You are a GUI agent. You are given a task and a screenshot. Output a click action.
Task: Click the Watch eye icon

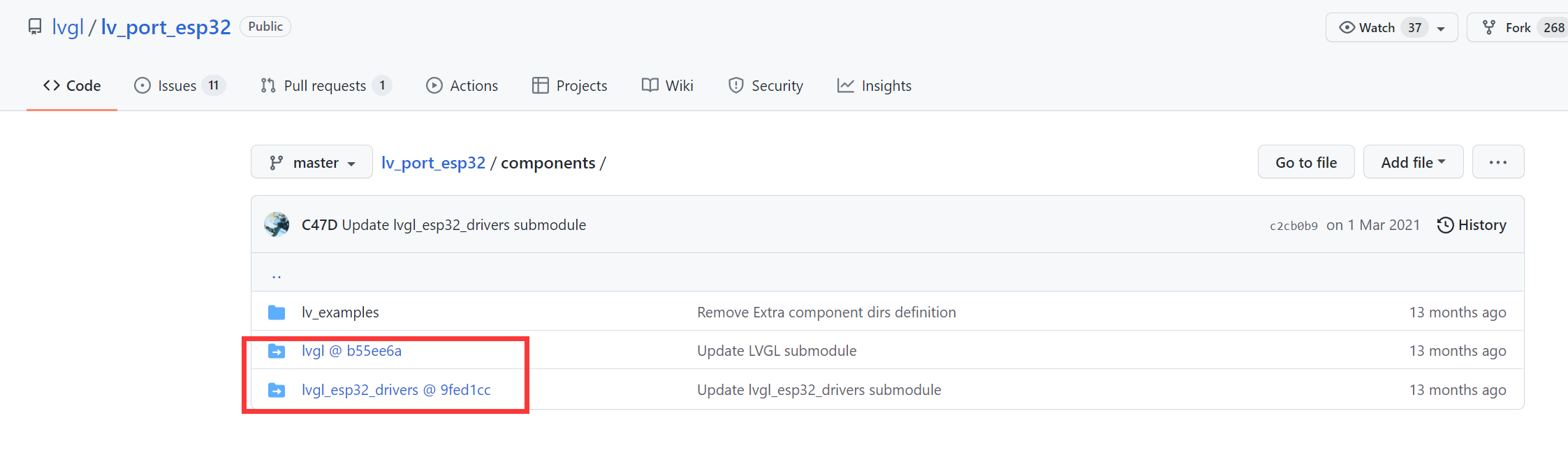pos(1347,28)
